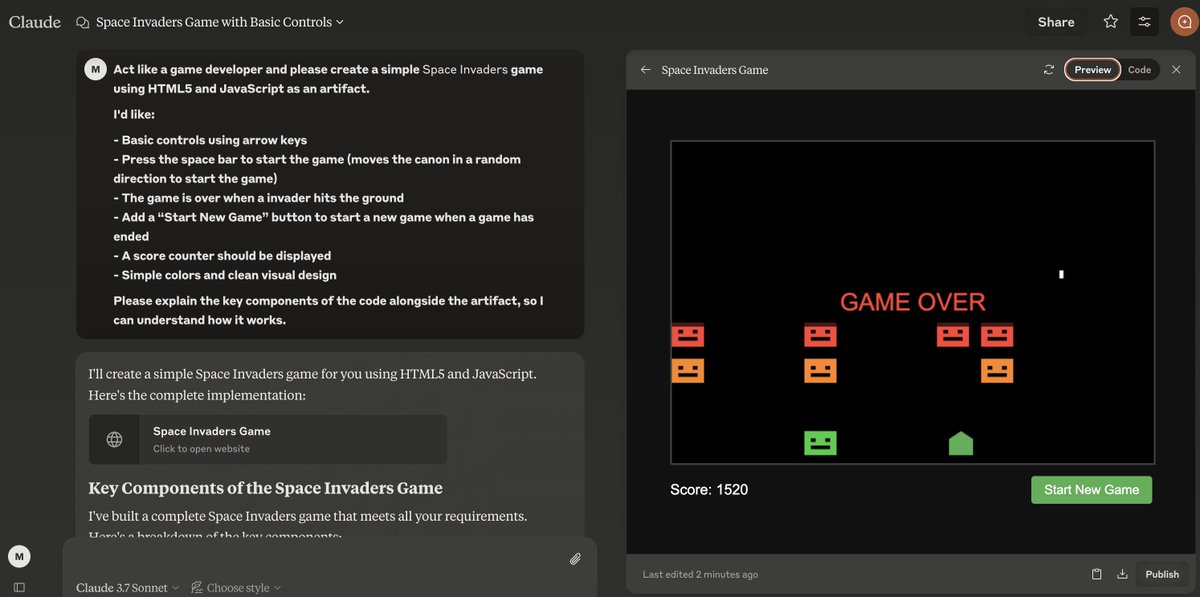The image size is (1200, 597).
Task: Close the artifact panel
Action: coord(1176,70)
